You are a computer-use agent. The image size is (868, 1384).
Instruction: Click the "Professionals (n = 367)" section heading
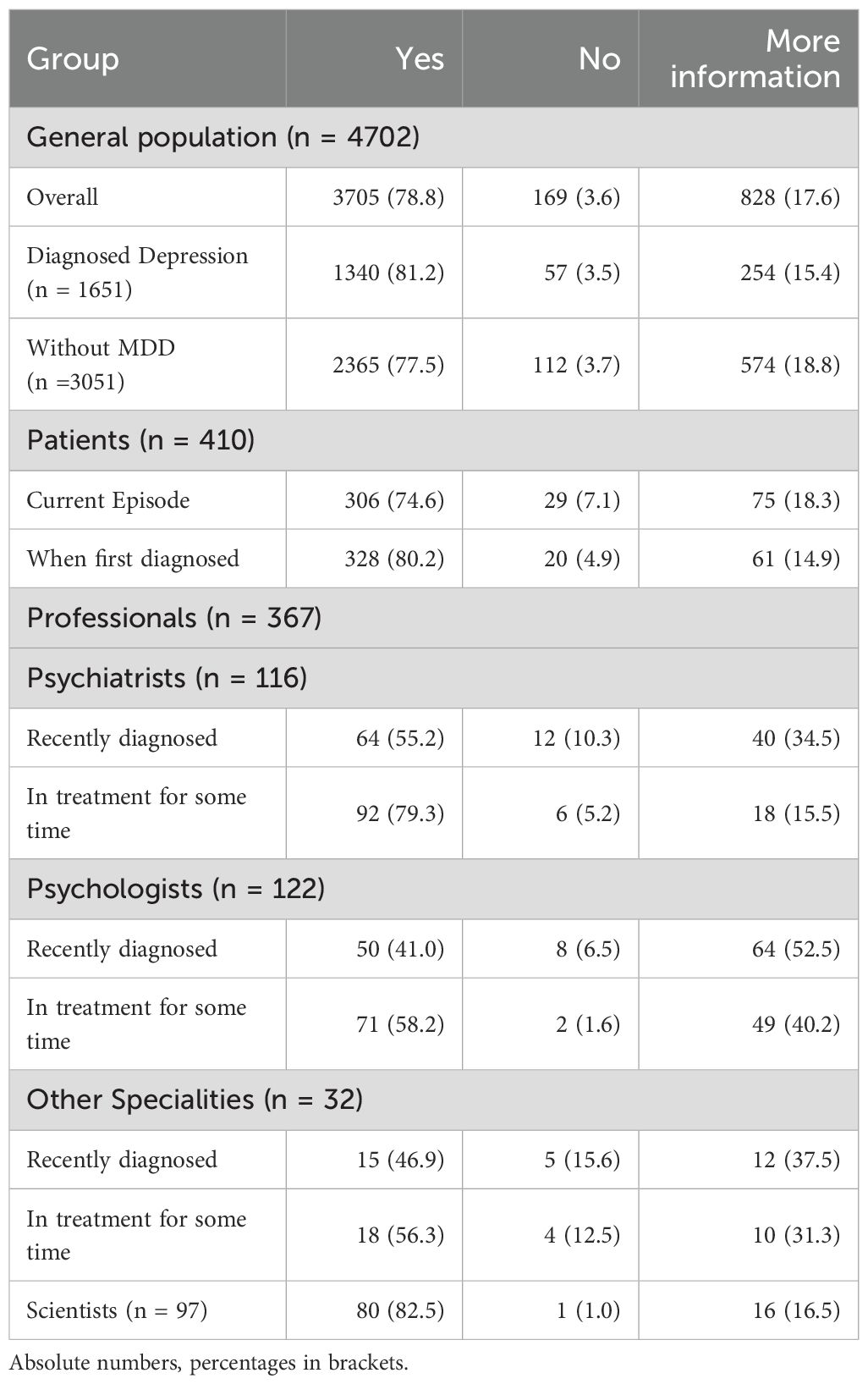pos(174,618)
